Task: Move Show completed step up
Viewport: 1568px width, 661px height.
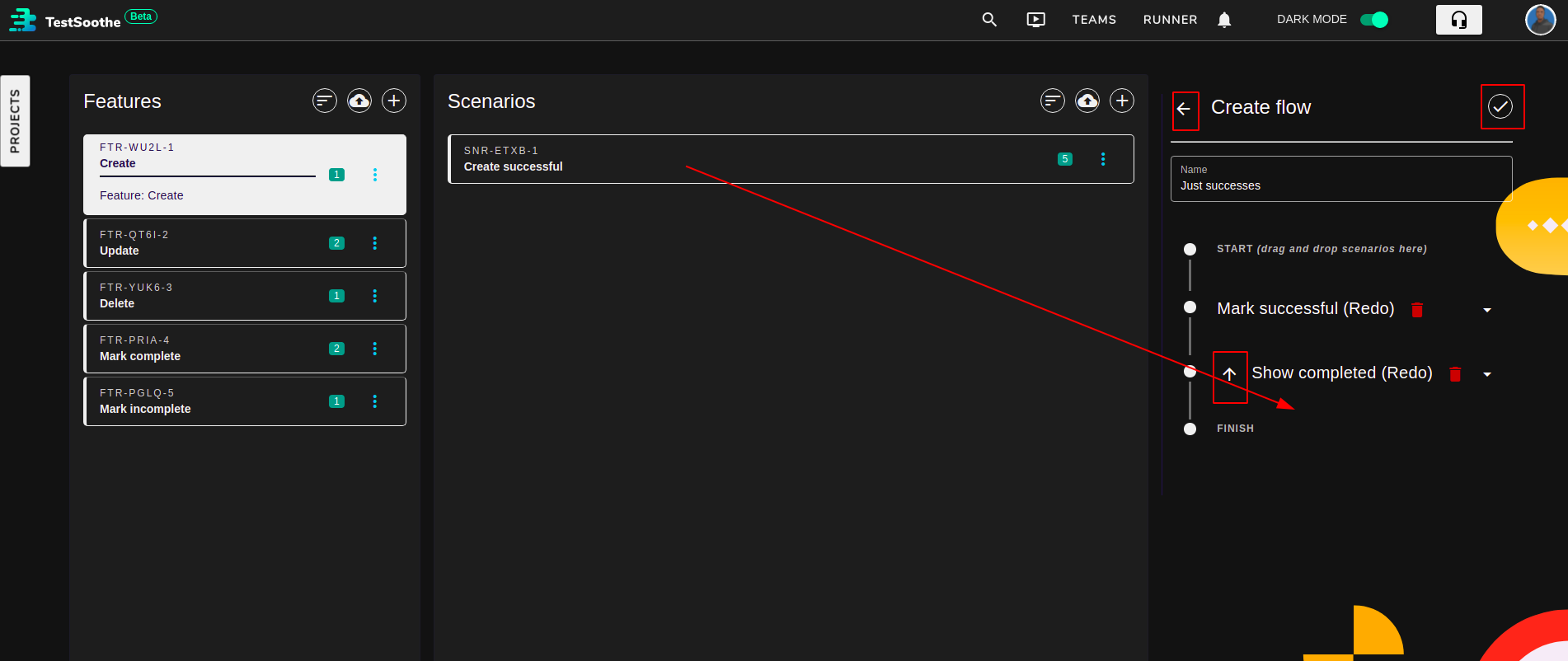Action: (x=1229, y=374)
